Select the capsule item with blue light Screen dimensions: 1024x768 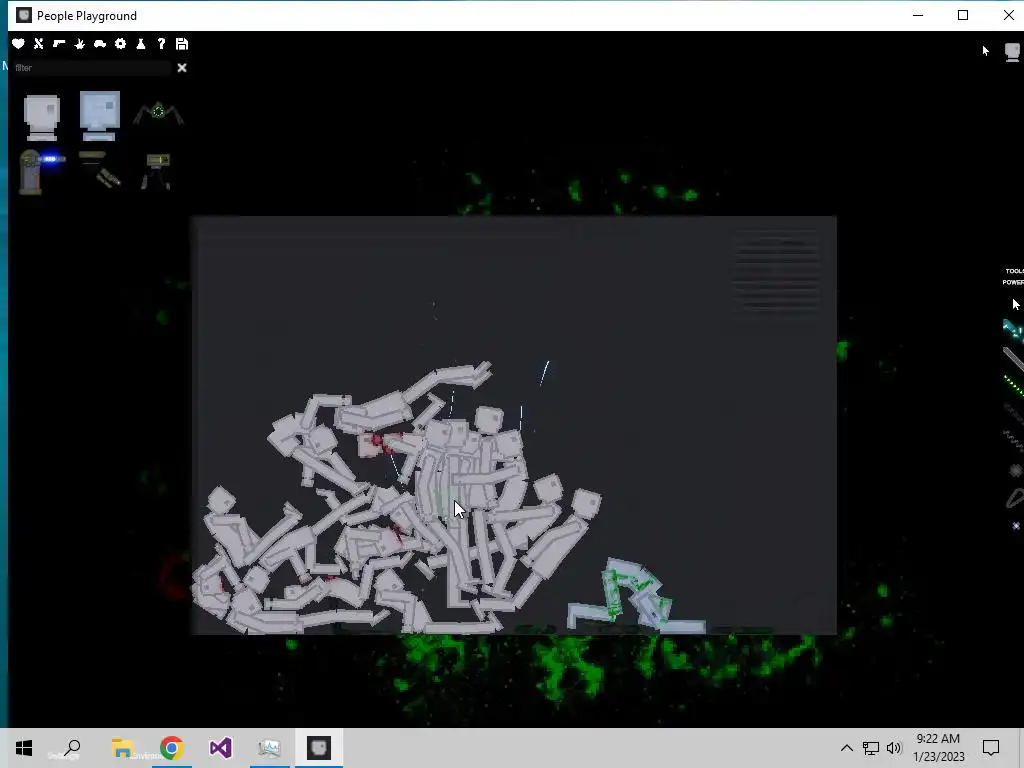click(41, 171)
